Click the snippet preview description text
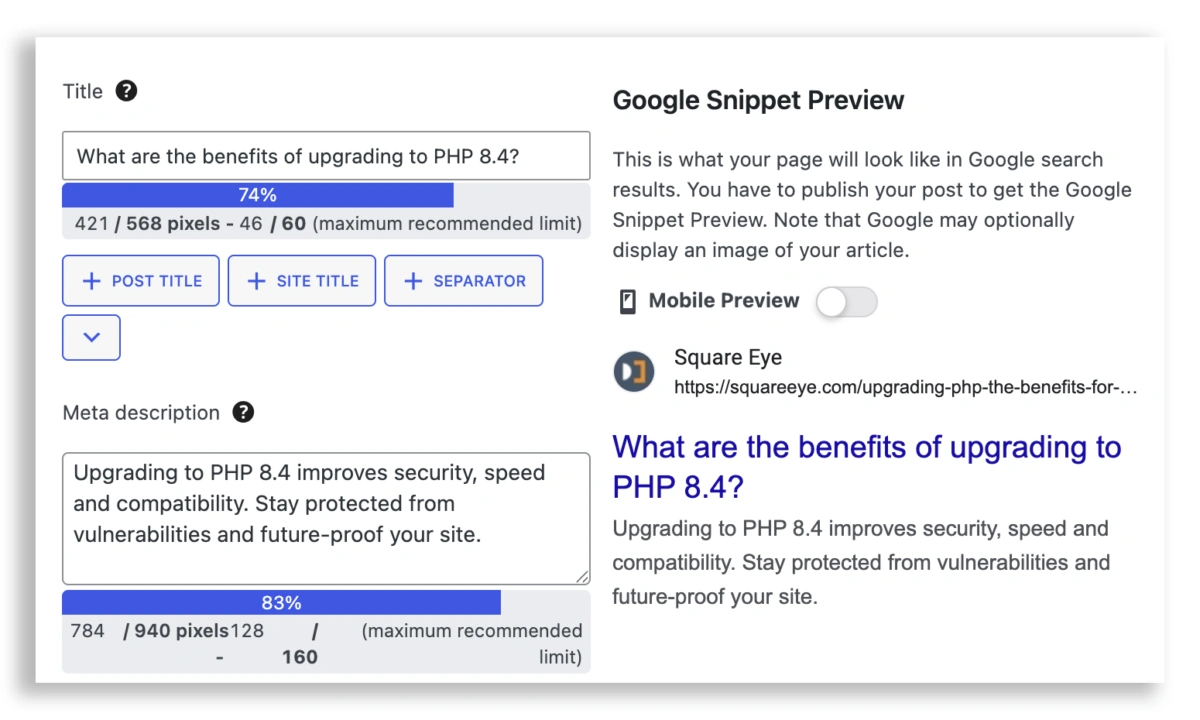This screenshot has width=1200, height=720. tap(860, 562)
